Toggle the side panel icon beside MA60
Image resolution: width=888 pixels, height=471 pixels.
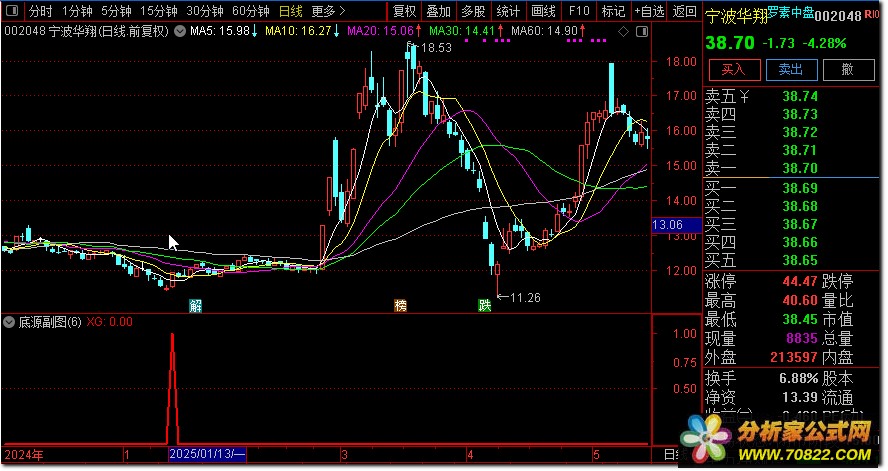(642, 32)
